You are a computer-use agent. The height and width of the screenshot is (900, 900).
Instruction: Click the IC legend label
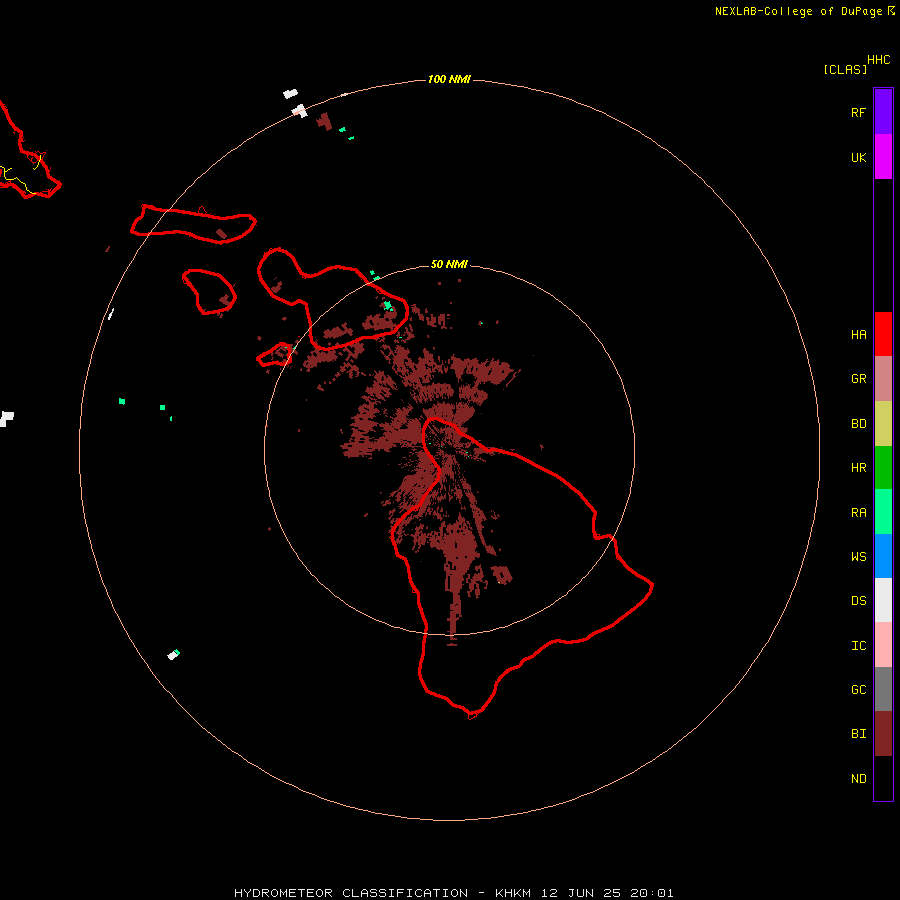coord(858,646)
